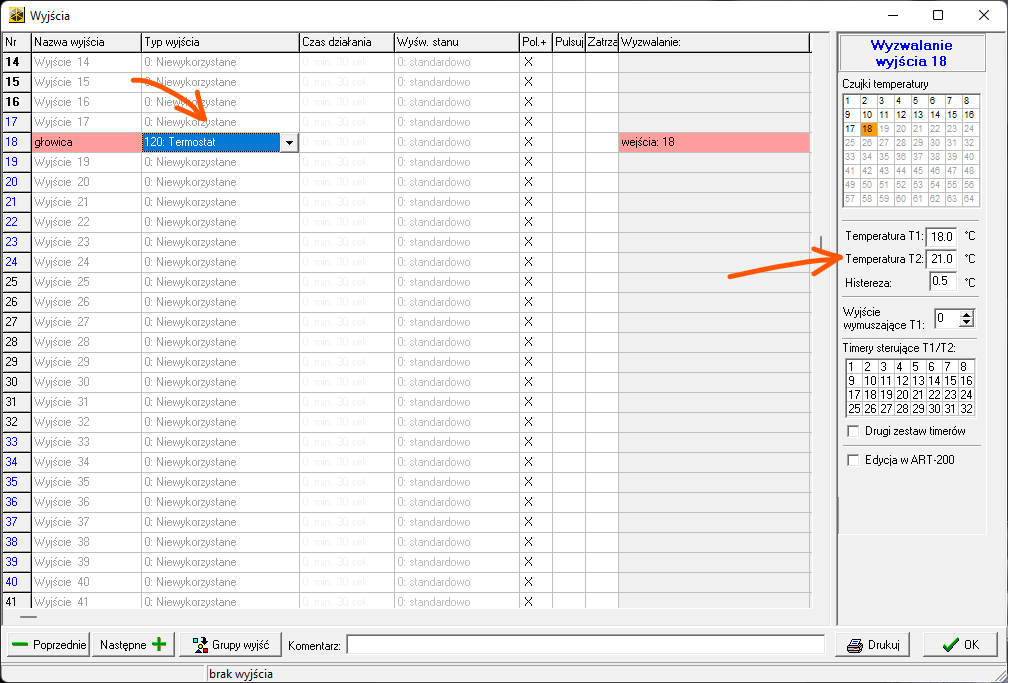Viewport: 1009px width, 683px height.
Task: Toggle Pulsuj cell for row 18
Action: tap(568, 142)
